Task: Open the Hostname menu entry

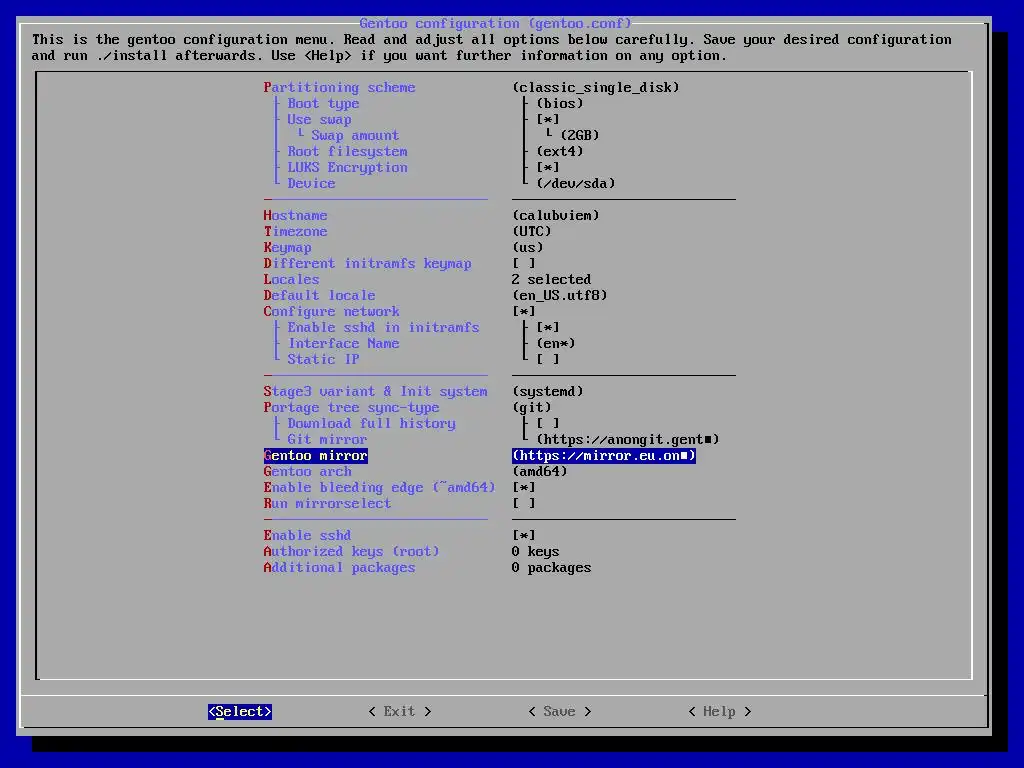Action: (x=295, y=216)
